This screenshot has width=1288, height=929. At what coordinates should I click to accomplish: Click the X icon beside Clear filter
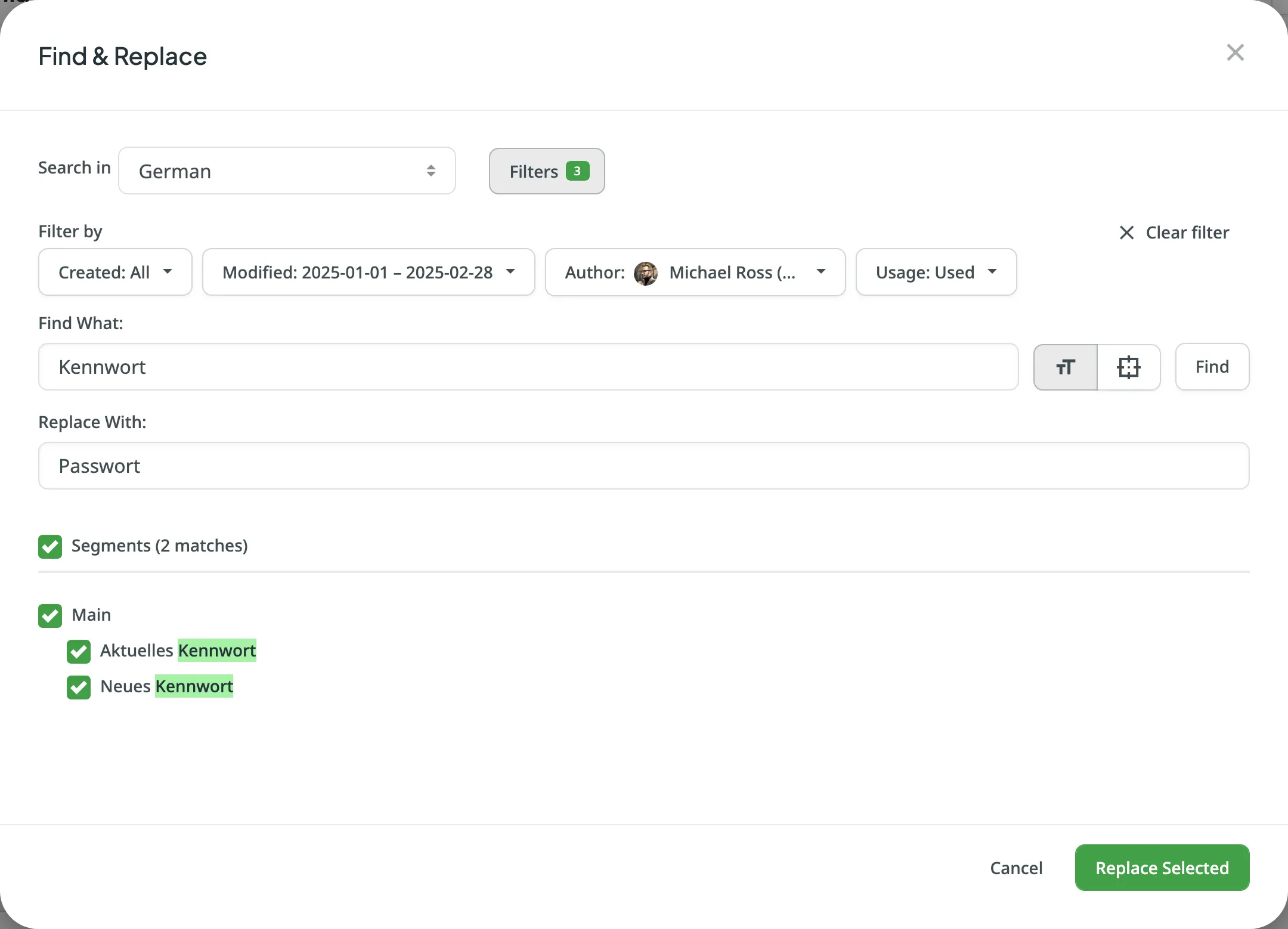(x=1126, y=233)
